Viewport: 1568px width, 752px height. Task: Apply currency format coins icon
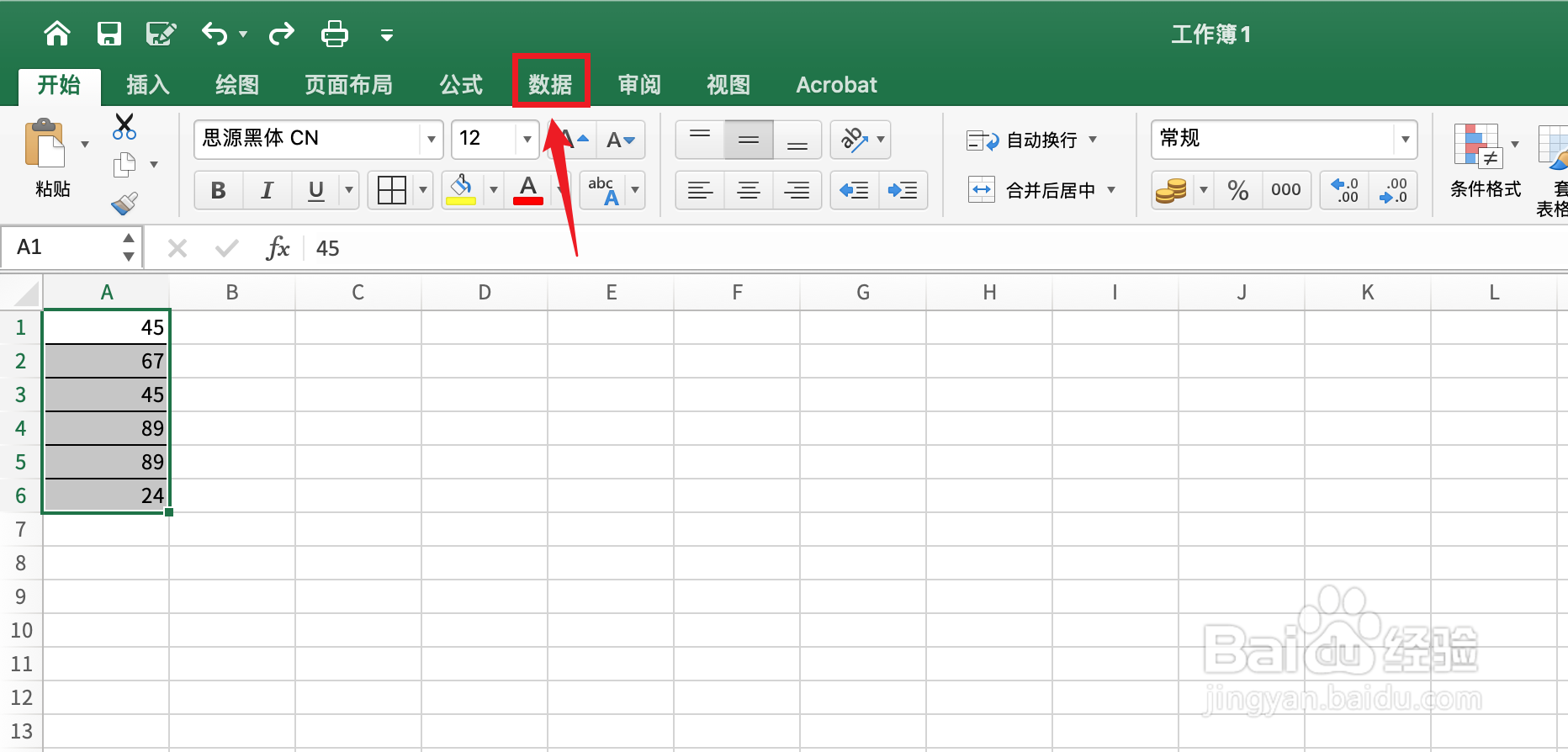1171,190
